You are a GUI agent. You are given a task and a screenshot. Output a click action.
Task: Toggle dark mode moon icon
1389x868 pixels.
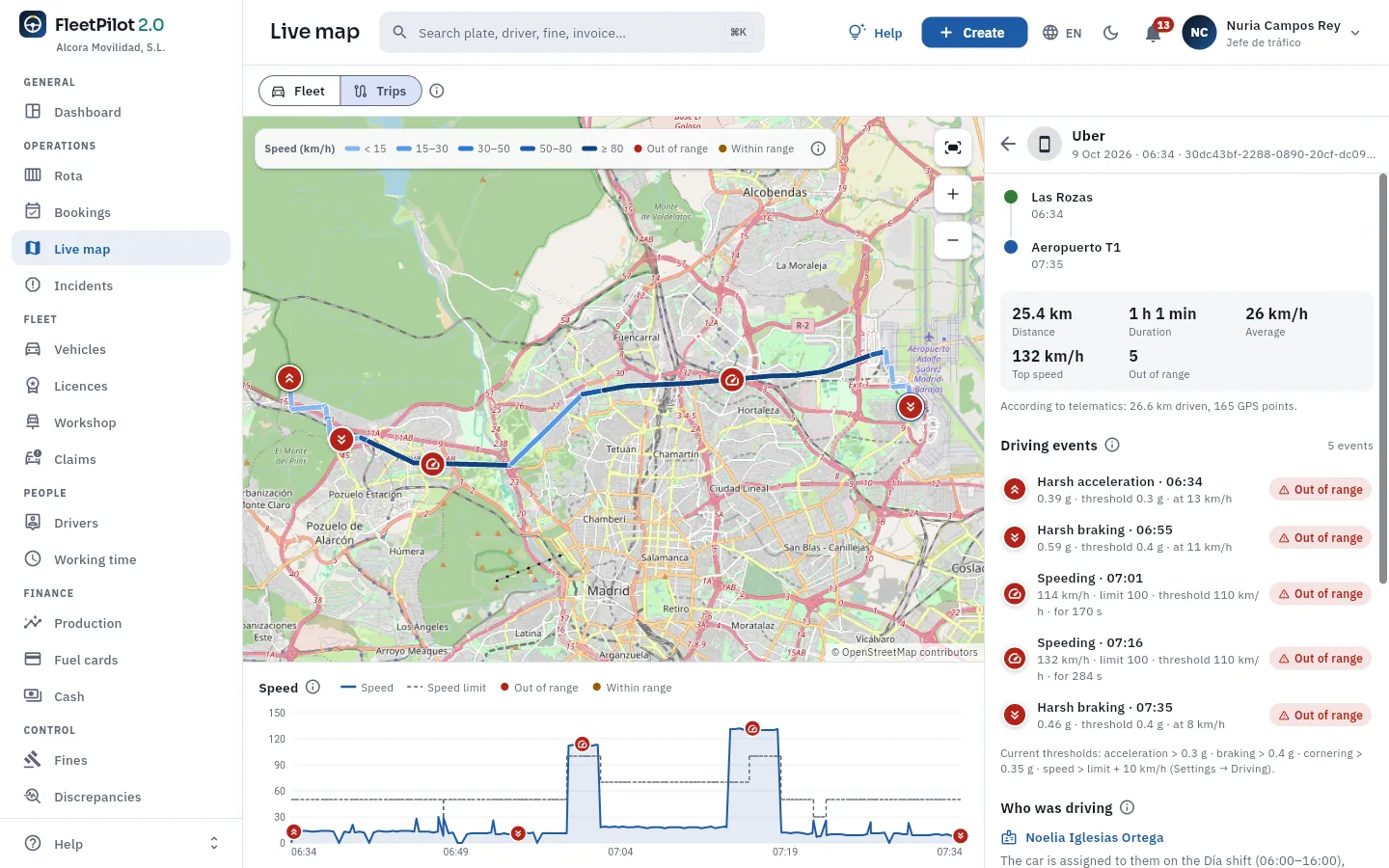[1110, 33]
